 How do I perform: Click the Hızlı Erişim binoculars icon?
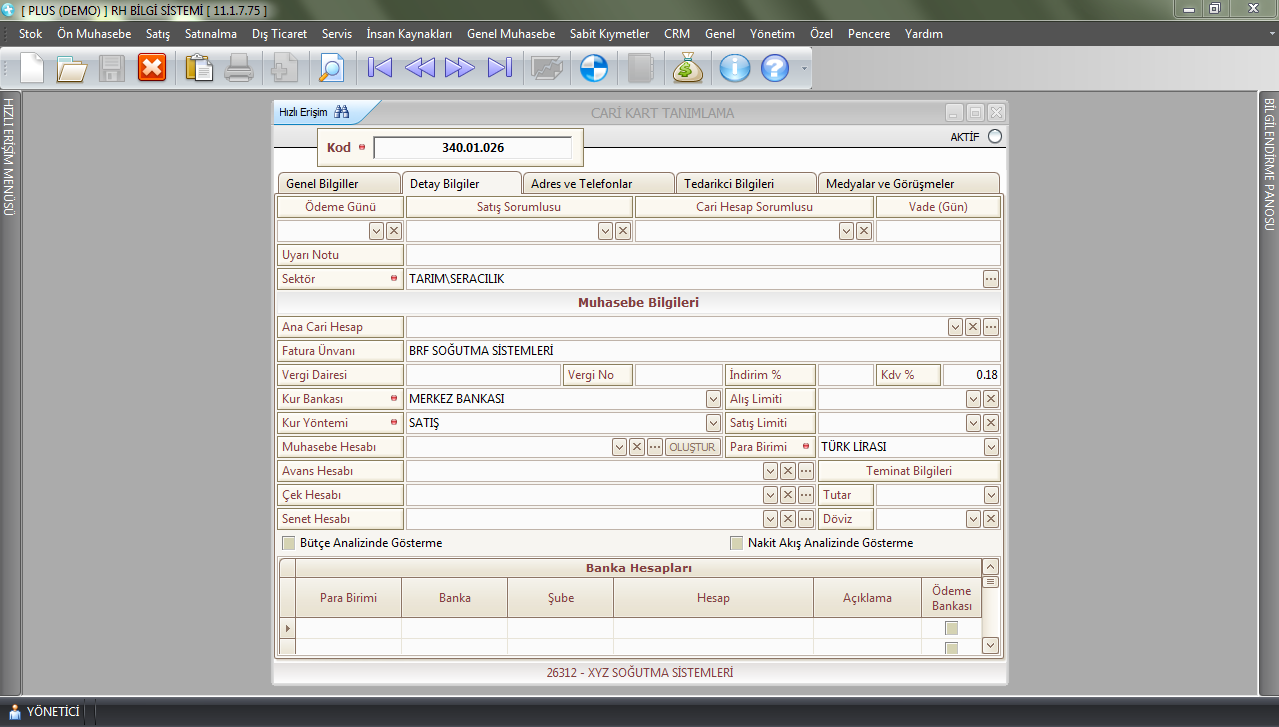point(342,112)
